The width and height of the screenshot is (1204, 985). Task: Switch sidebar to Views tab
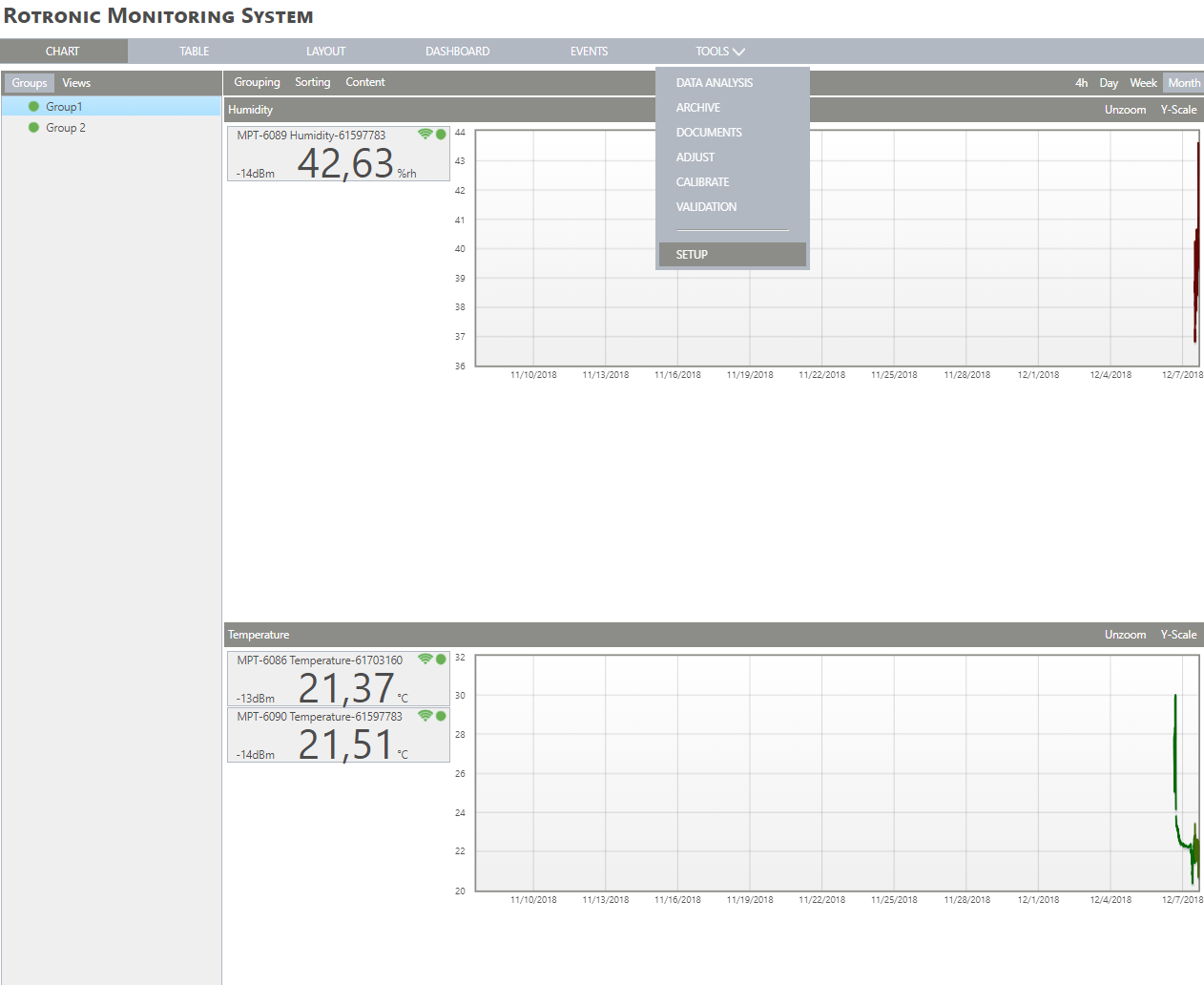[76, 83]
